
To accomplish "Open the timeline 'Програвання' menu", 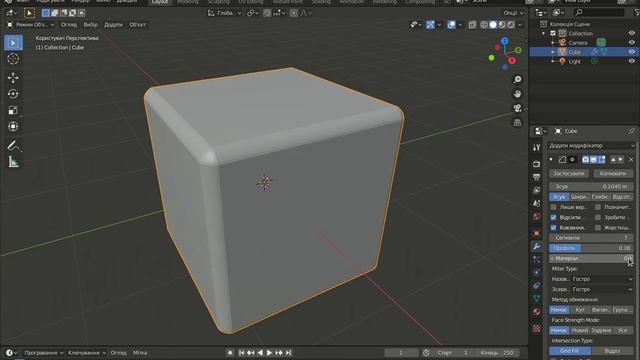I will 44,353.
